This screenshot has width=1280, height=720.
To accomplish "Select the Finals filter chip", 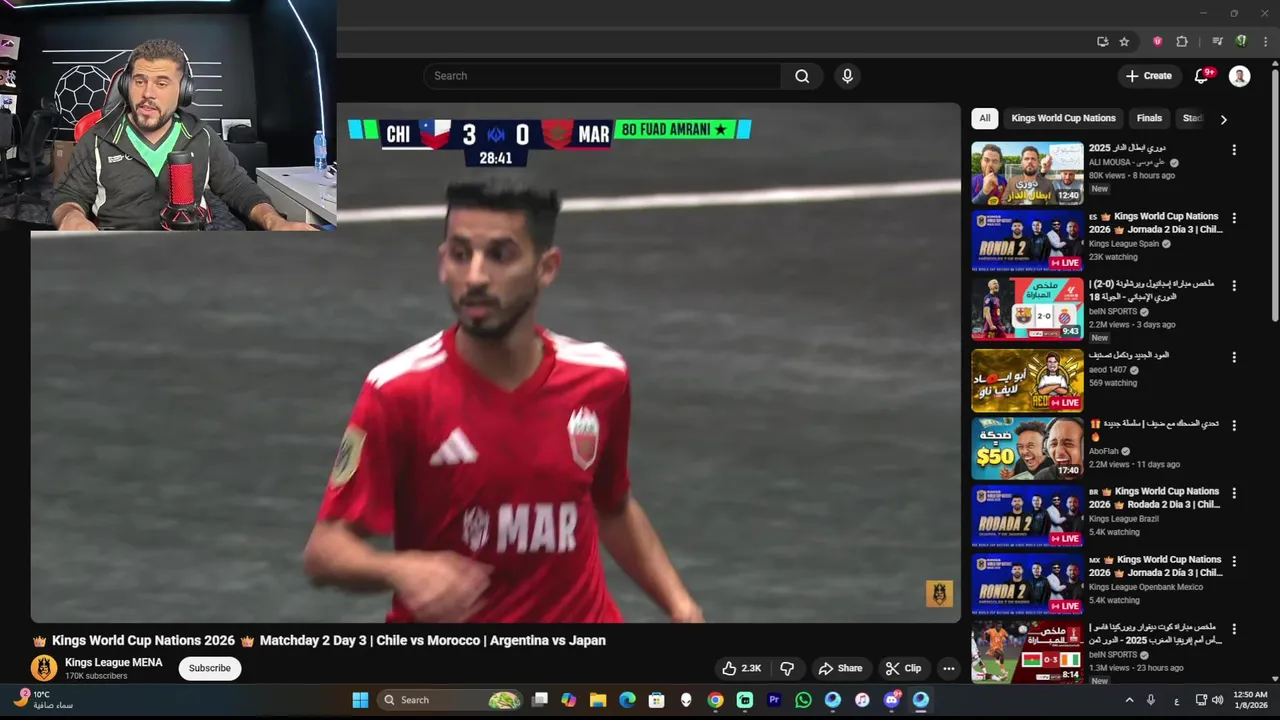I will 1149,118.
